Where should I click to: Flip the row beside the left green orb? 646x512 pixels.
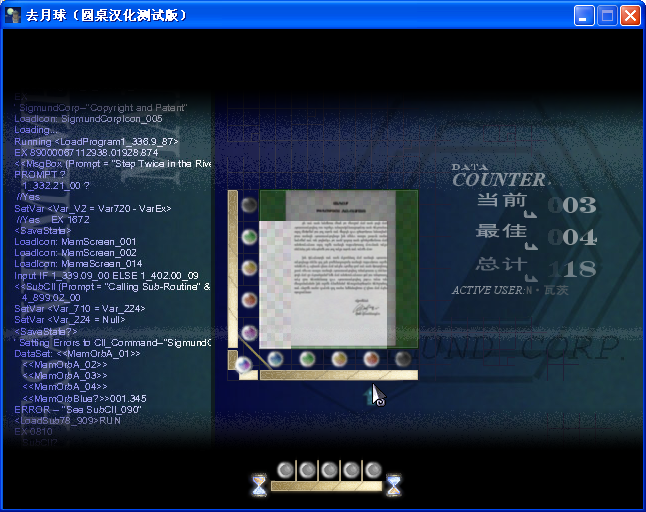[249, 237]
